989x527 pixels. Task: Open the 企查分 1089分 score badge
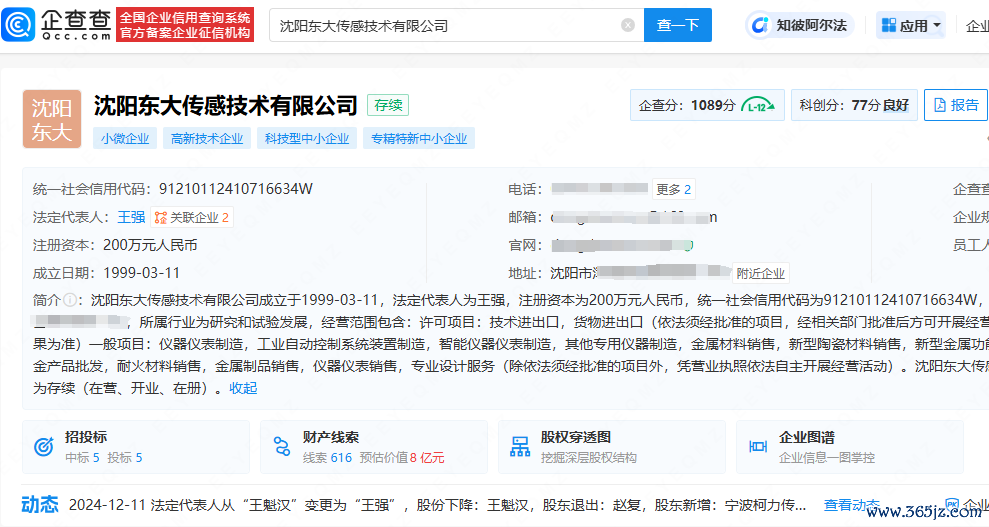[x=707, y=105]
